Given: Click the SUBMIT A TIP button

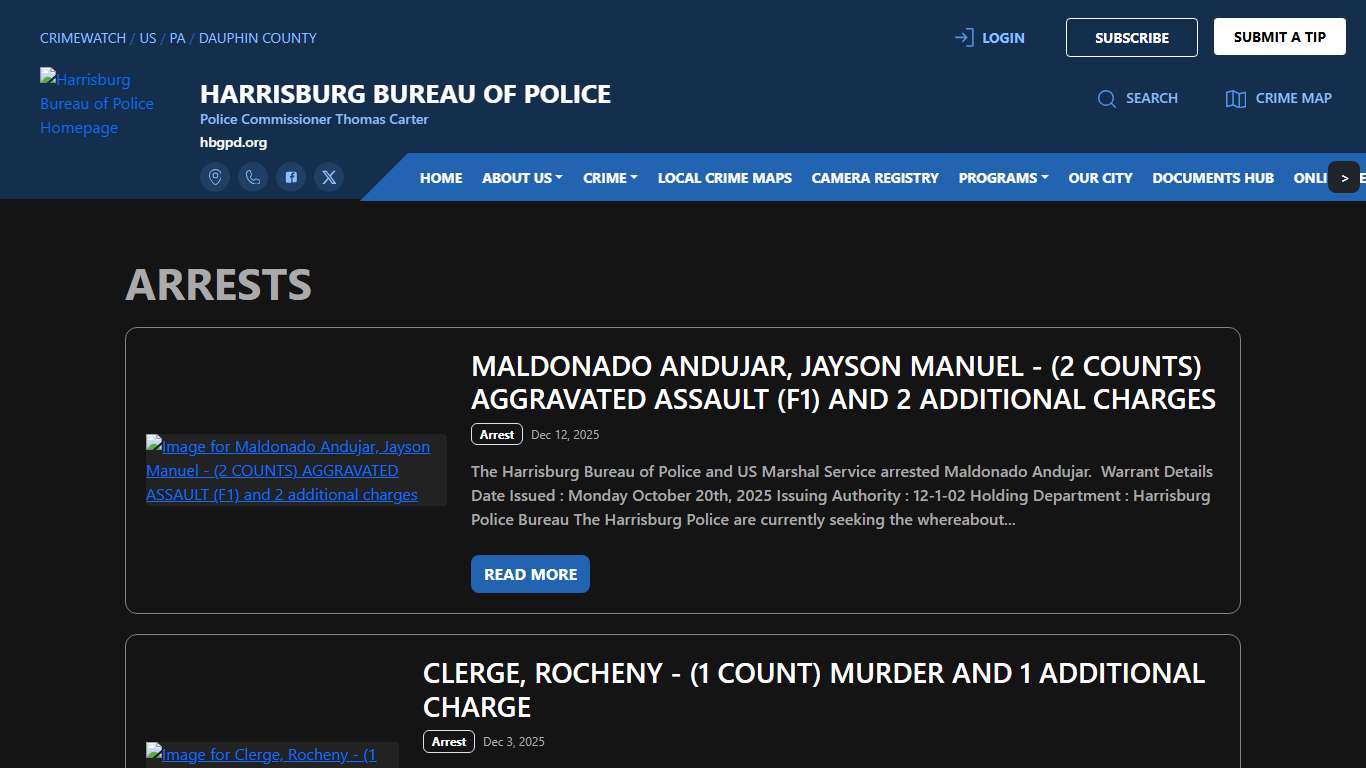Looking at the screenshot, I should (1279, 37).
